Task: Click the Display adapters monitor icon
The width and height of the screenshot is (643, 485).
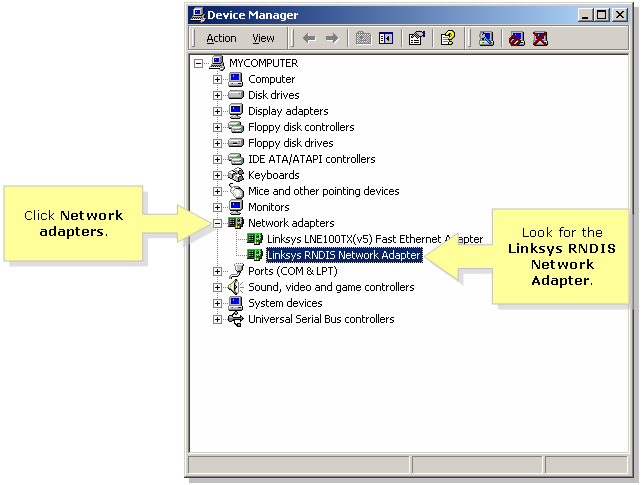Action: pos(236,111)
